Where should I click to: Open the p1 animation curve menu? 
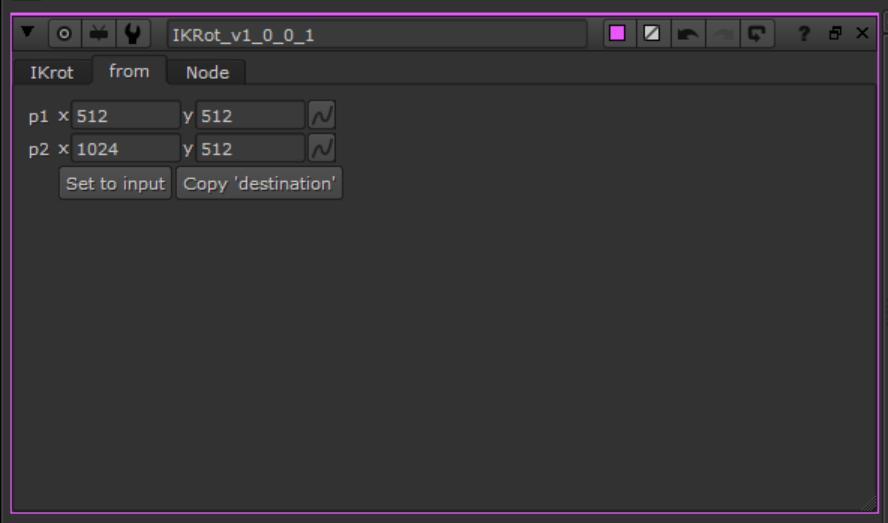[322, 116]
